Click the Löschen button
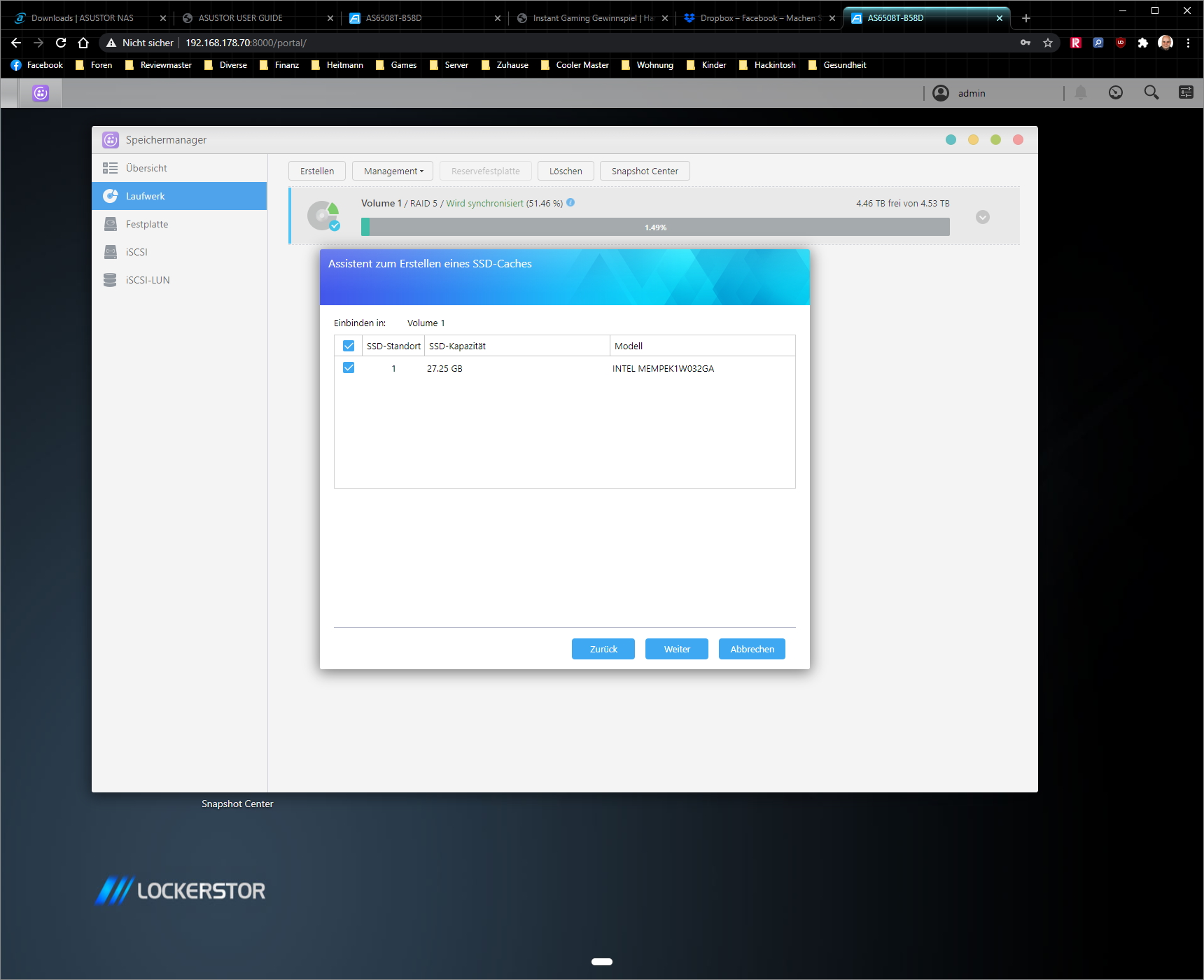 566,171
